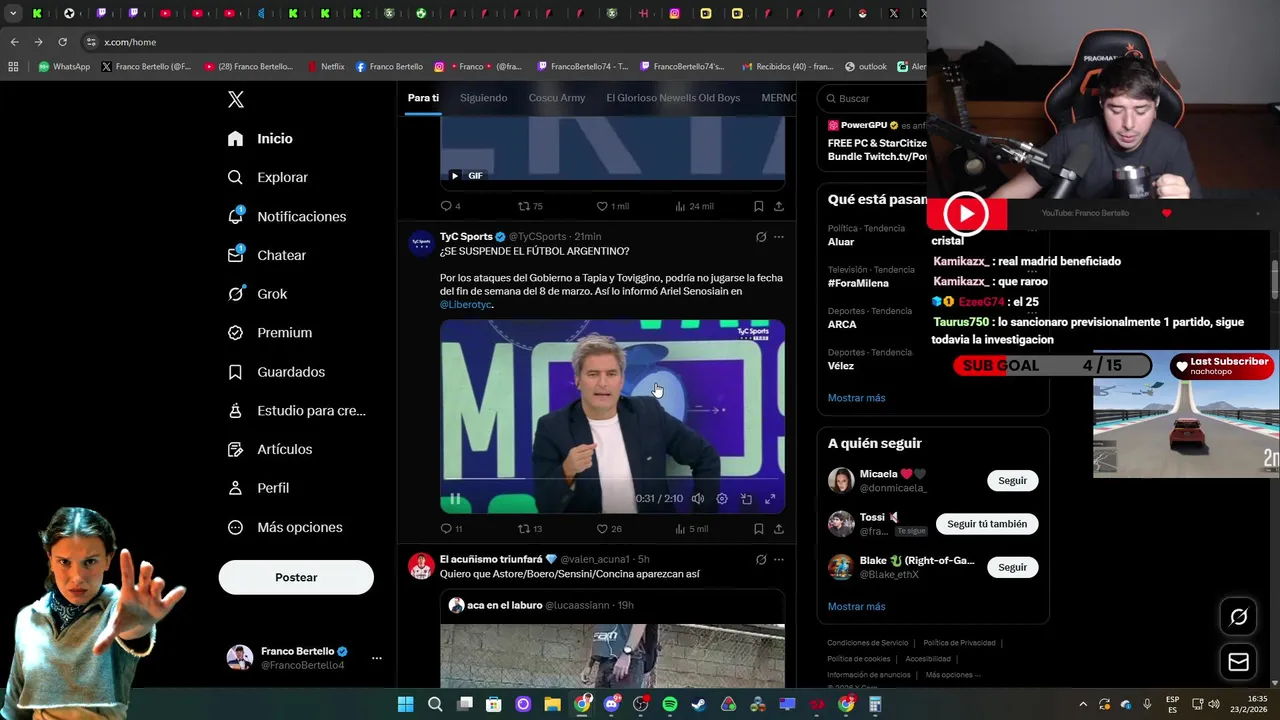This screenshot has height=720, width=1280.
Task: Follow Micaela from suggestions
Action: coord(1012,481)
